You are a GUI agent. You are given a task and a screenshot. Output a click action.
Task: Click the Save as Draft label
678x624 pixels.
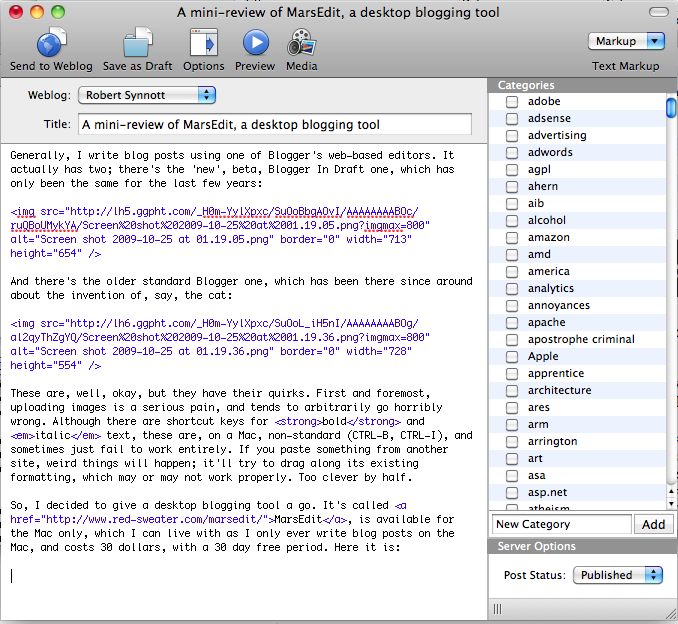(138, 66)
